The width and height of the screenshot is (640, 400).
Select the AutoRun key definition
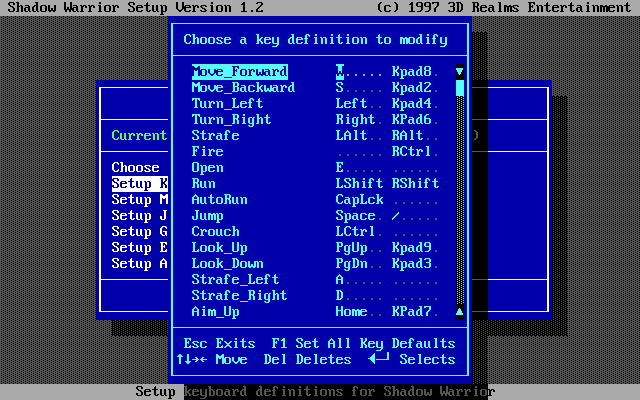pyautogui.click(x=220, y=200)
